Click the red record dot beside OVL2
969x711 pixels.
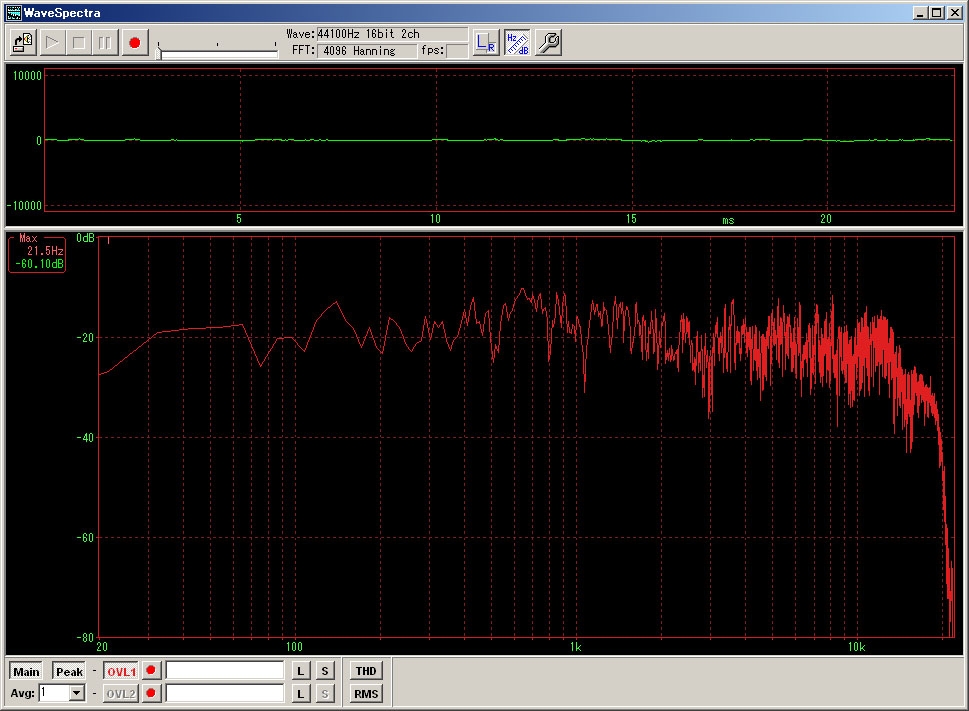click(152, 693)
